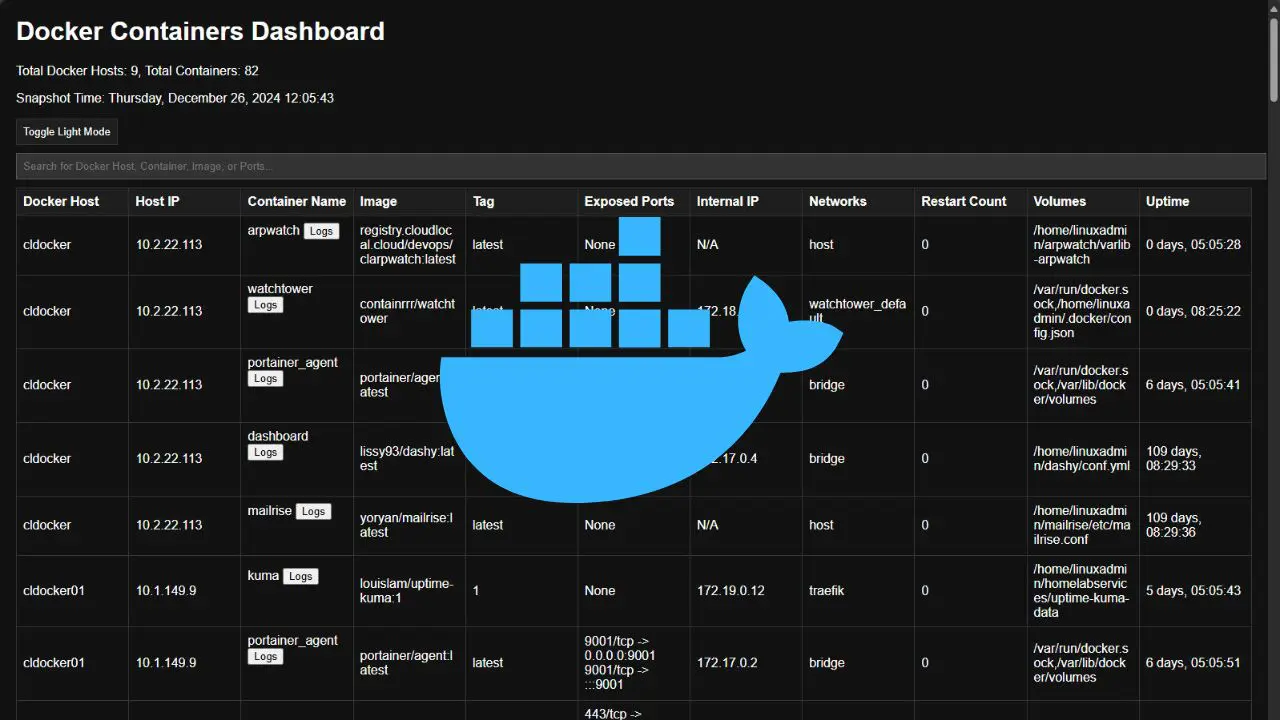Open portainer_agent Logs in the 10.2.22.113 row
This screenshot has height=720, width=1280.
tap(265, 379)
